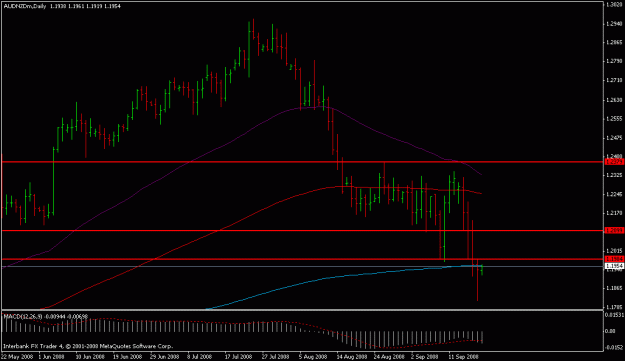The image size is (625, 361).
Task: Select the 1.2379 red price label
Action: [x=614, y=162]
